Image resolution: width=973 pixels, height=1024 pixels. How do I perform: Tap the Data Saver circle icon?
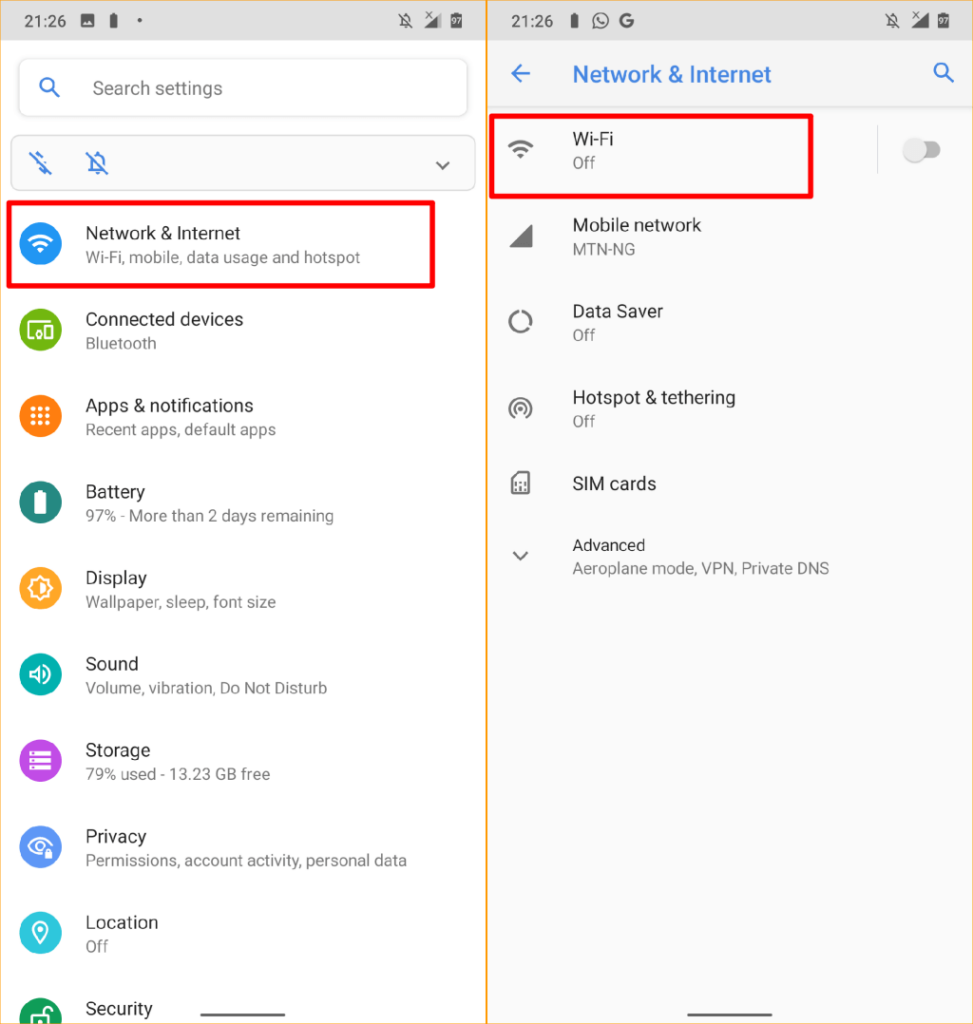(x=520, y=322)
